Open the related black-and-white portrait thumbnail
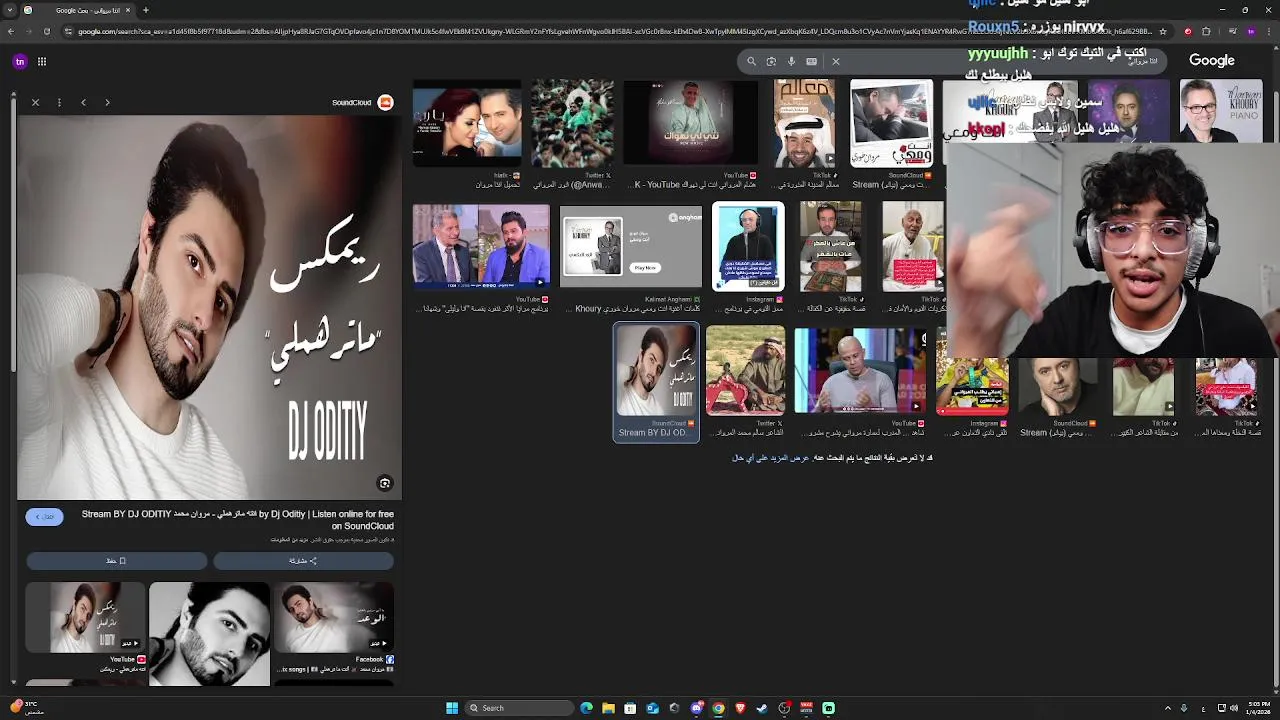The width and height of the screenshot is (1280, 720). (209, 633)
